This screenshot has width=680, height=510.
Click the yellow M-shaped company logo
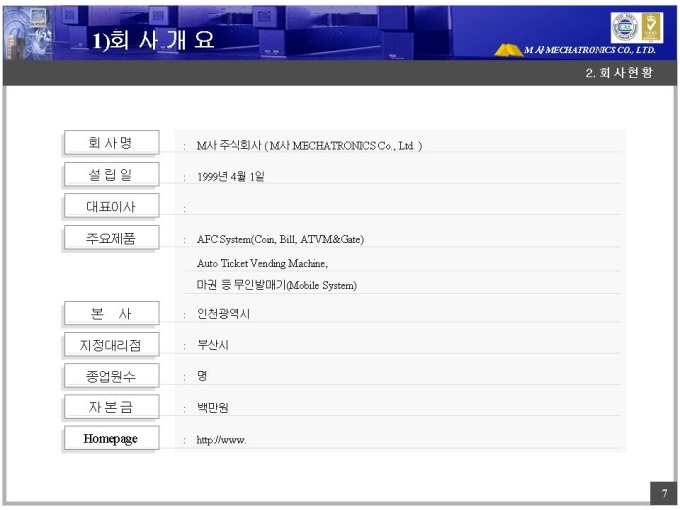(x=508, y=50)
